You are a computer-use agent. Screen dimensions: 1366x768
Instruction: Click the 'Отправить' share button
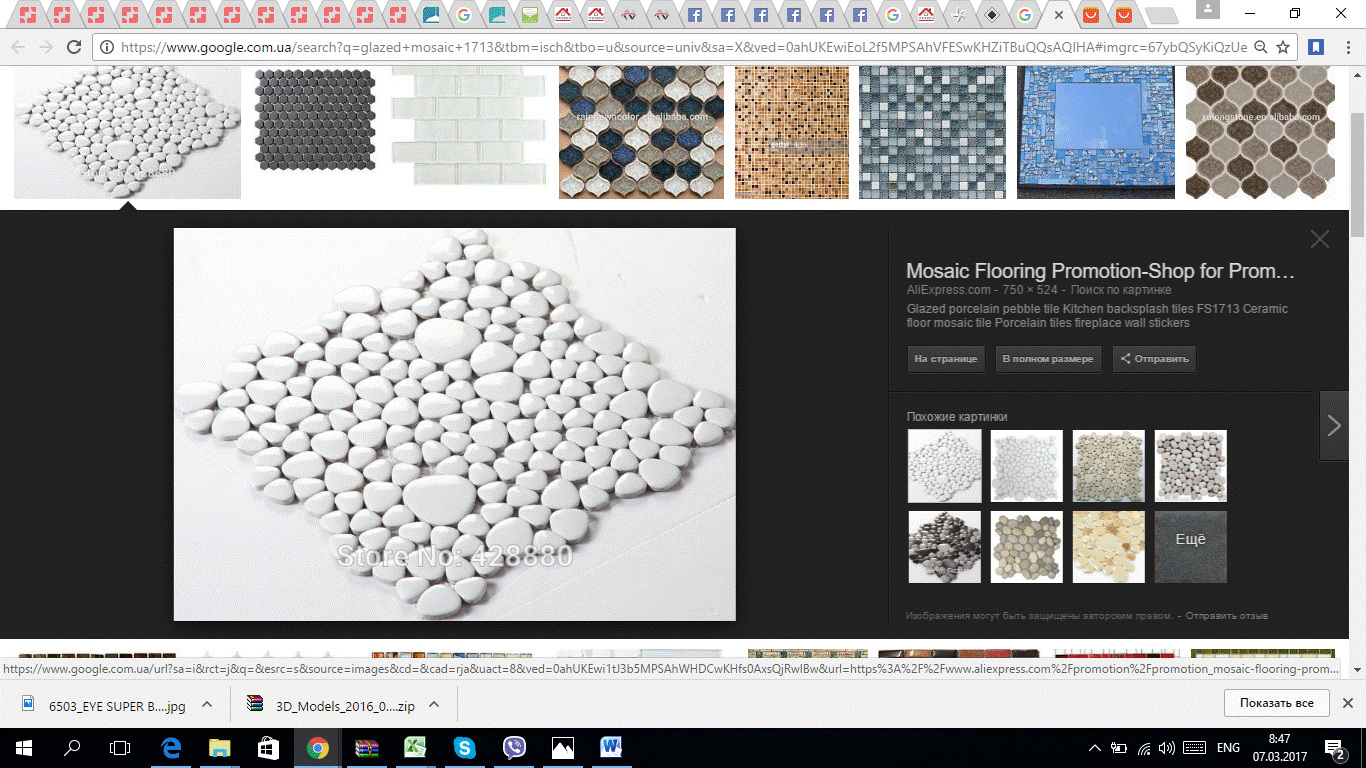coord(1154,359)
